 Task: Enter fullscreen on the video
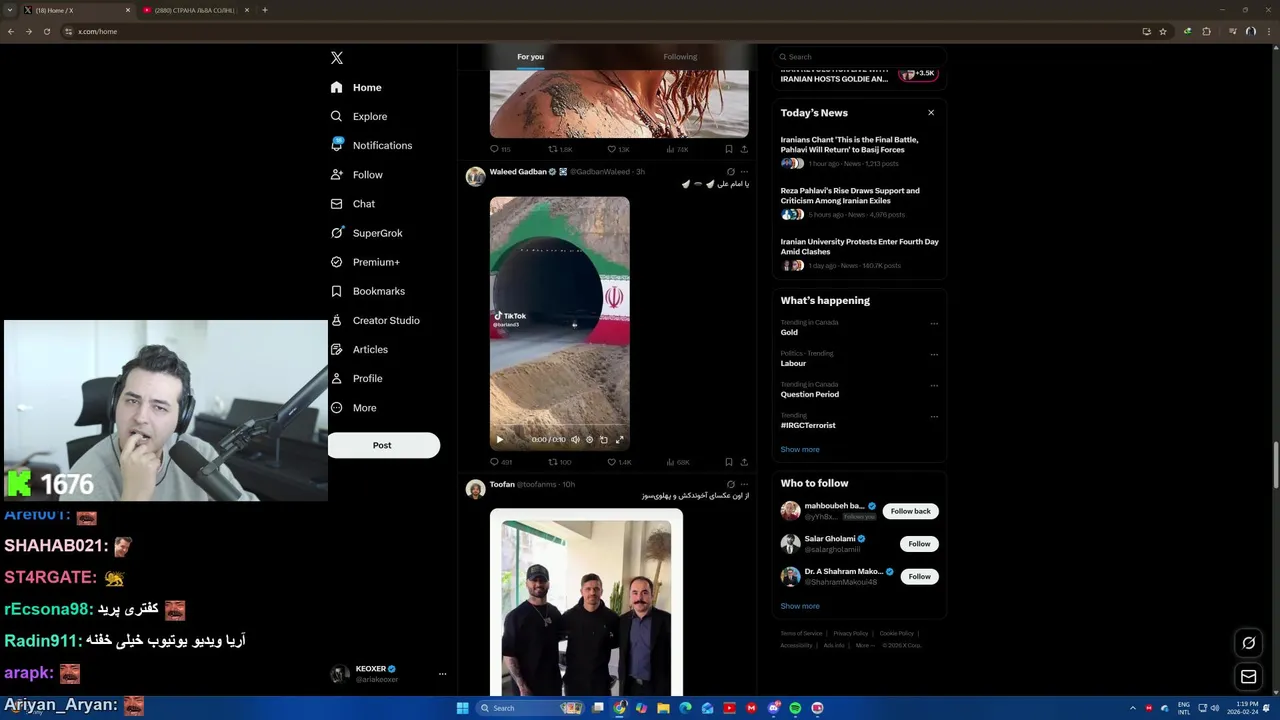[x=619, y=439]
